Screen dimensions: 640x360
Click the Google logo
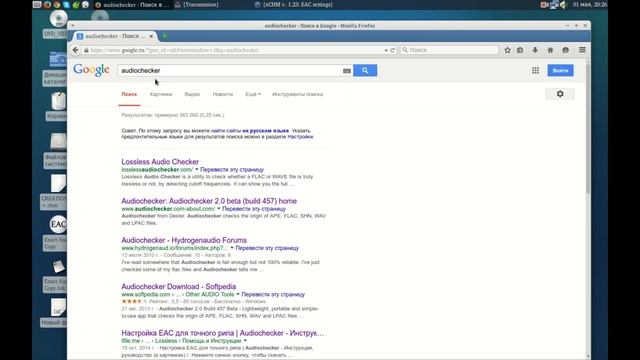(x=91, y=70)
